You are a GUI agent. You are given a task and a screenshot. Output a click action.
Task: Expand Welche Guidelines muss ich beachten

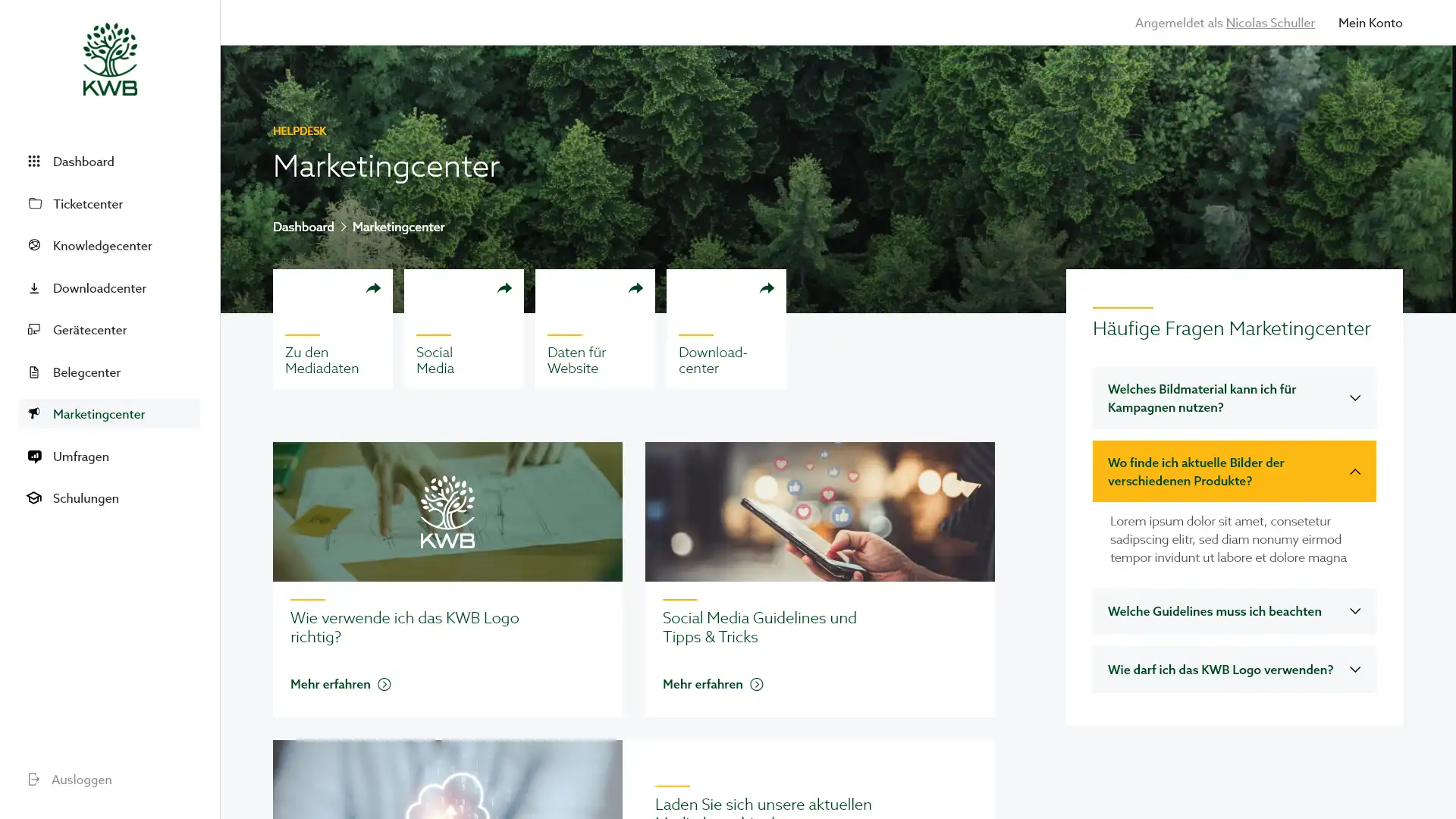point(1234,611)
